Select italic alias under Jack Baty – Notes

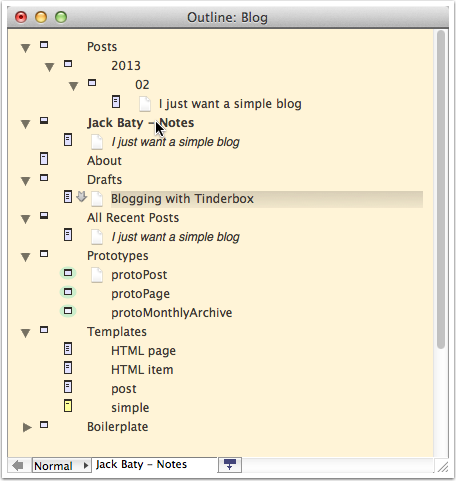tap(175, 142)
